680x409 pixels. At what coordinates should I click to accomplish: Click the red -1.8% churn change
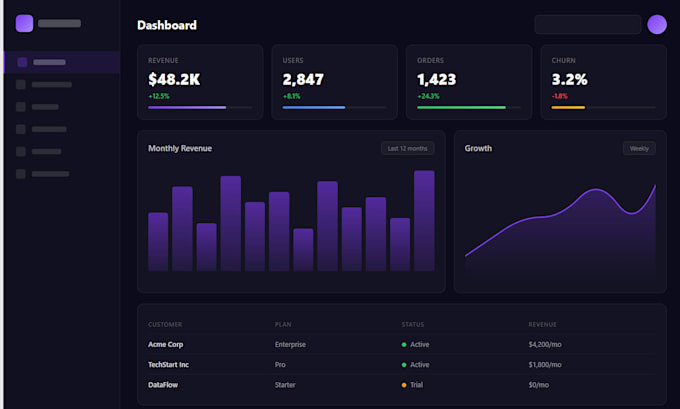click(559, 96)
